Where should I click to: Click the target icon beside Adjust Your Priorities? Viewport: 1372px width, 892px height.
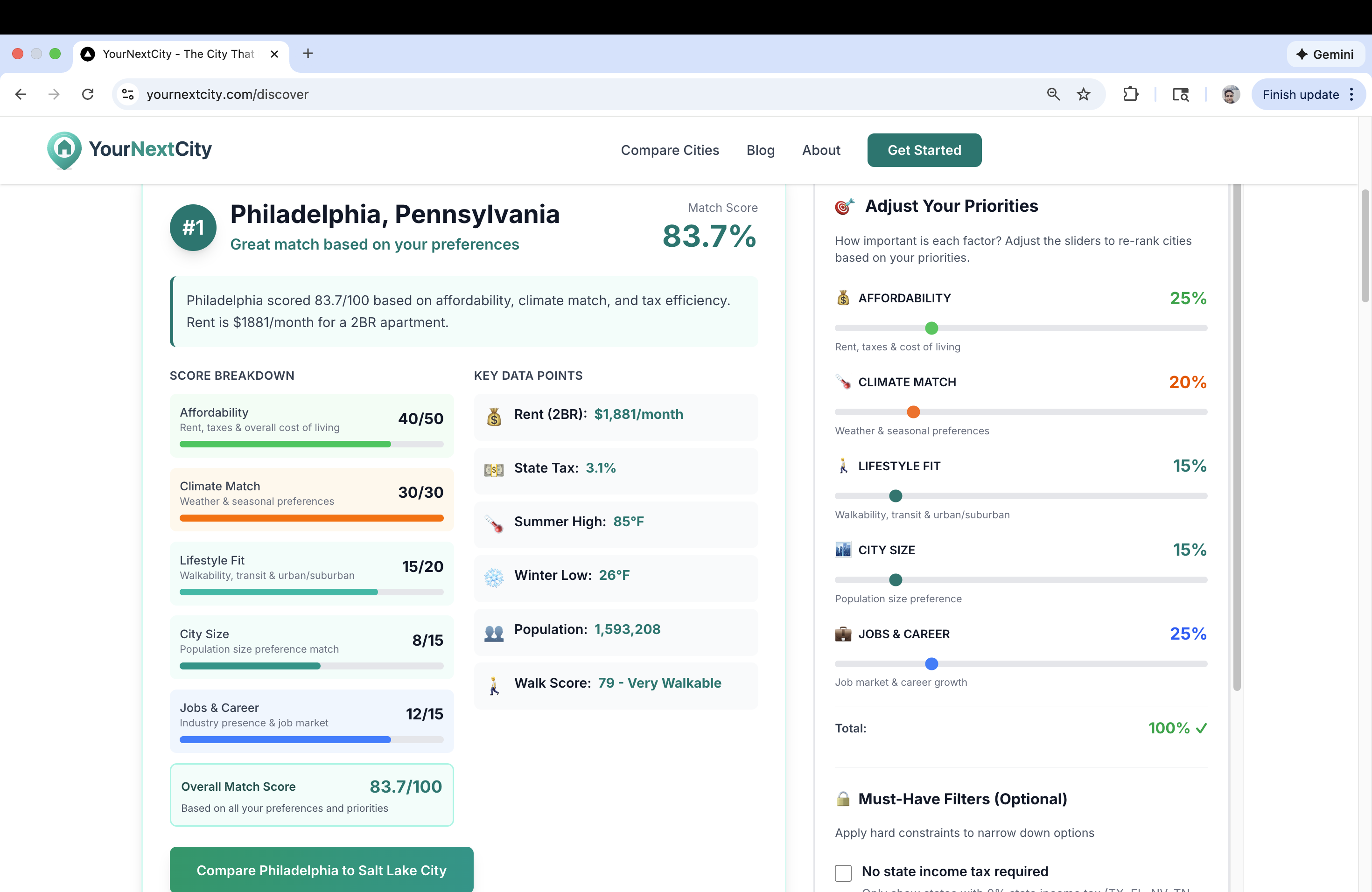point(844,206)
